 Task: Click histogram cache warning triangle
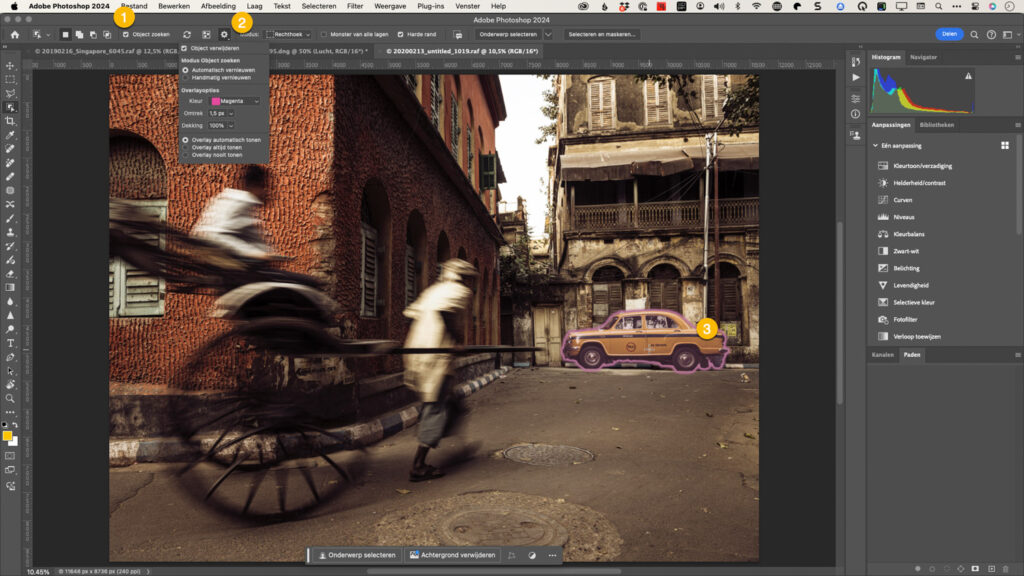click(968, 76)
